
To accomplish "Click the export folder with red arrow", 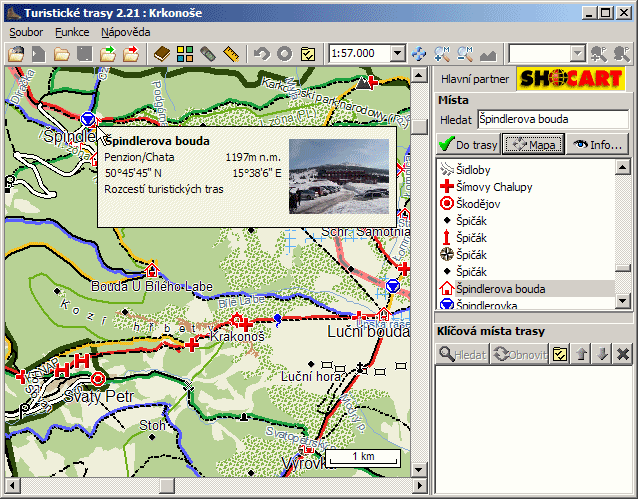I will coord(131,54).
